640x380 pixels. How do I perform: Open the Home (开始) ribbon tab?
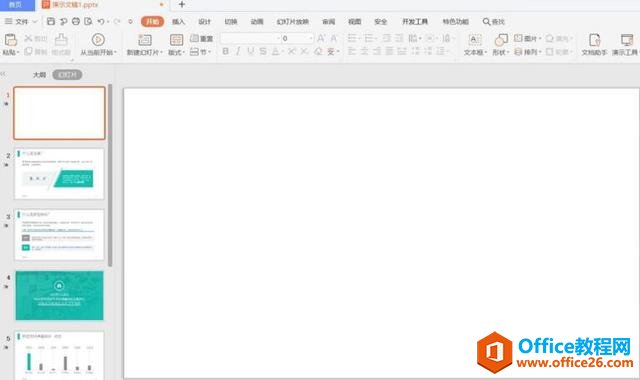coord(152,22)
